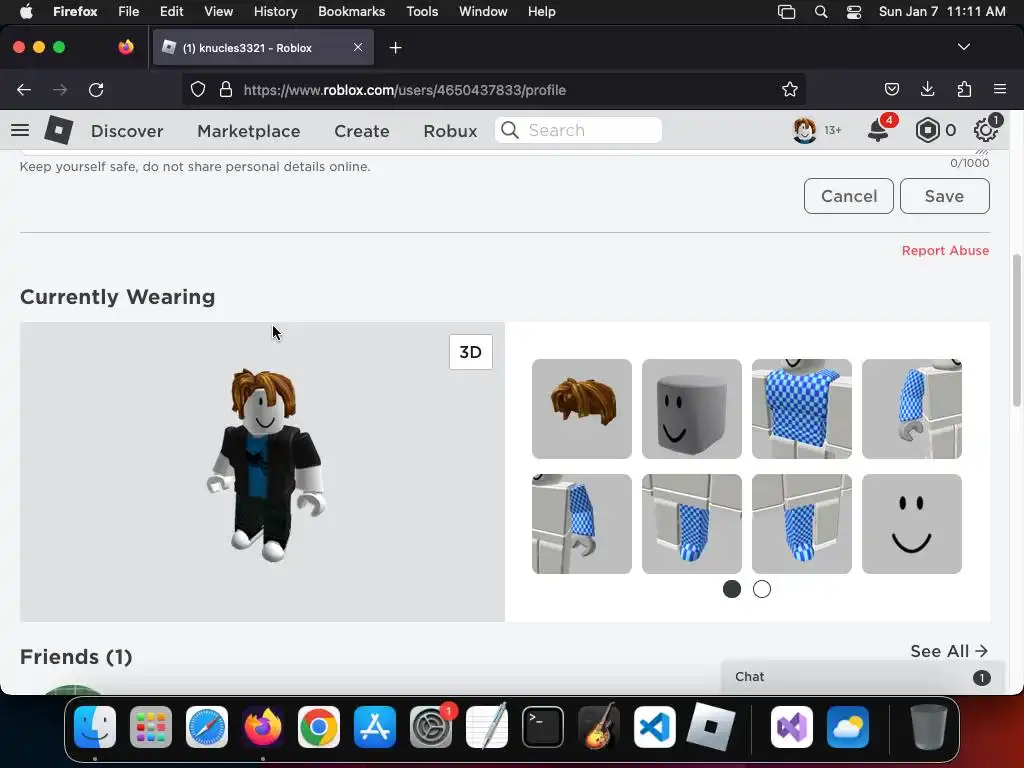
Task: Click the avatar preview character
Action: 266,465
